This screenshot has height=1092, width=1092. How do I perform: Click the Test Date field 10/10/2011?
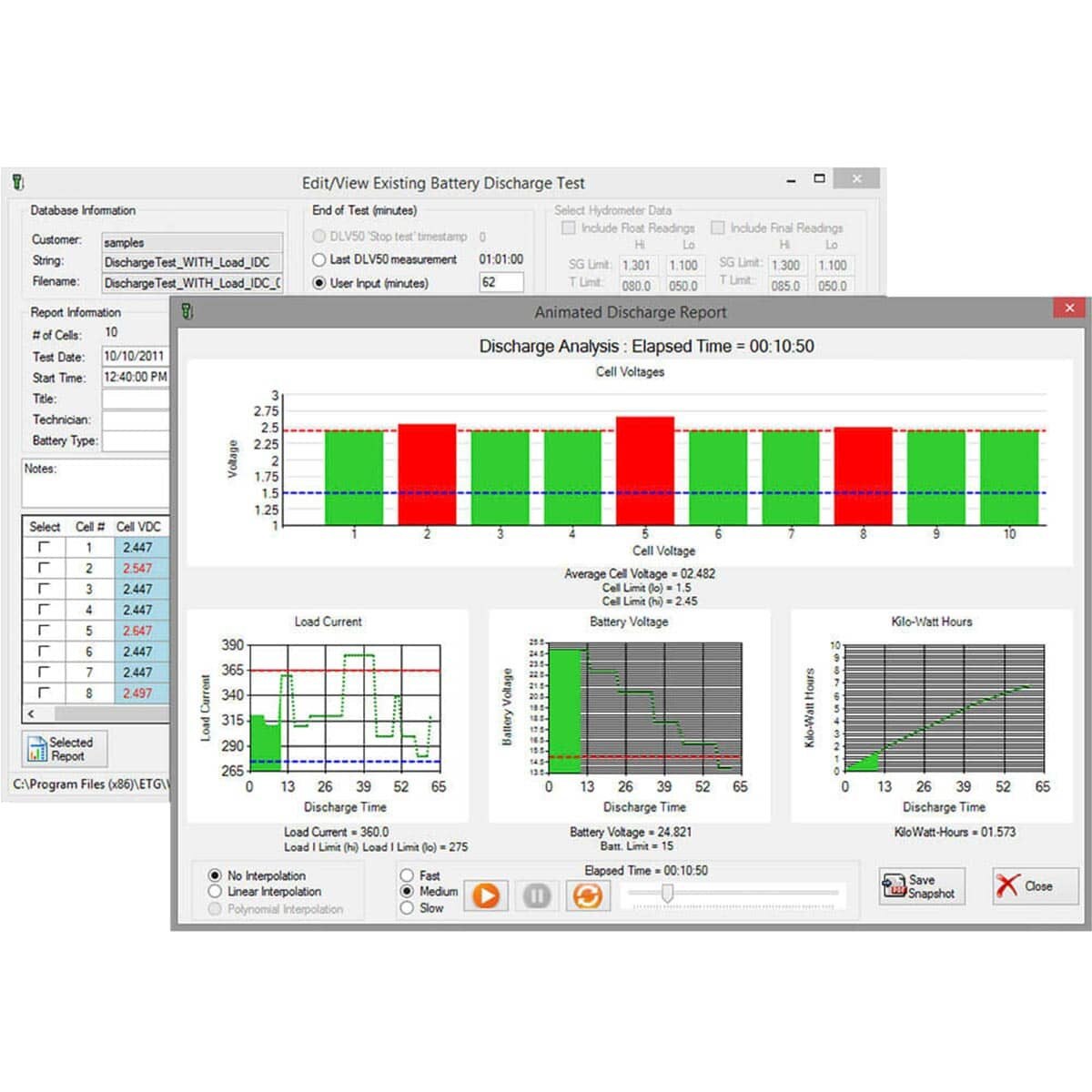coord(136,356)
